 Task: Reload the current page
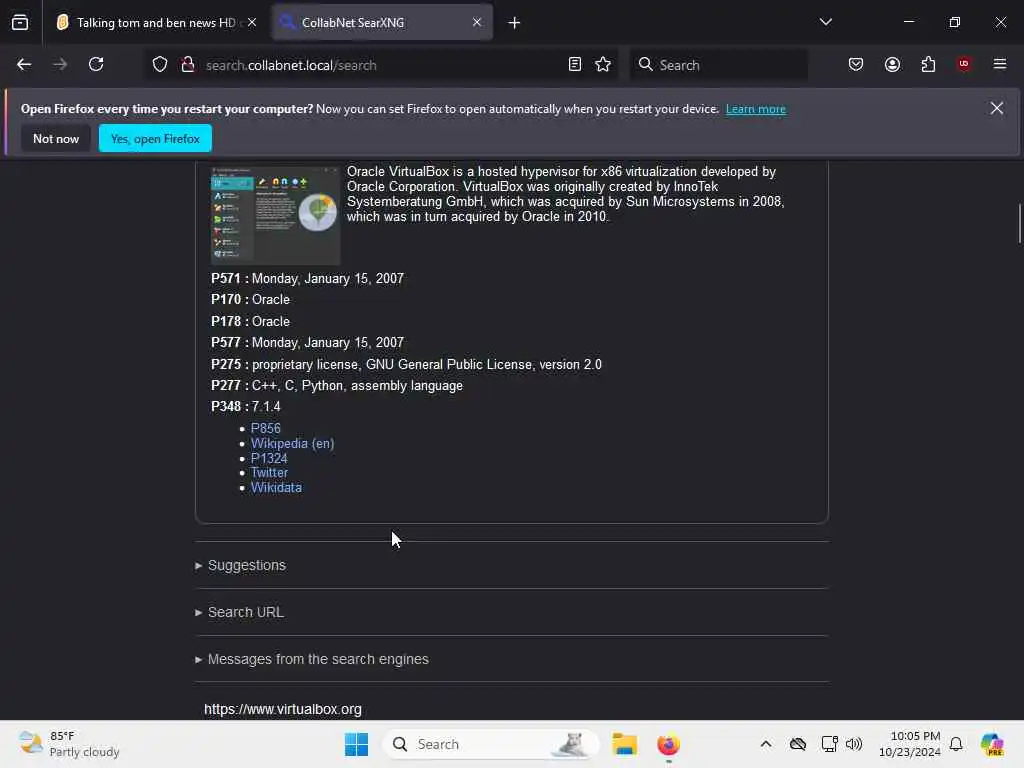pos(96,65)
